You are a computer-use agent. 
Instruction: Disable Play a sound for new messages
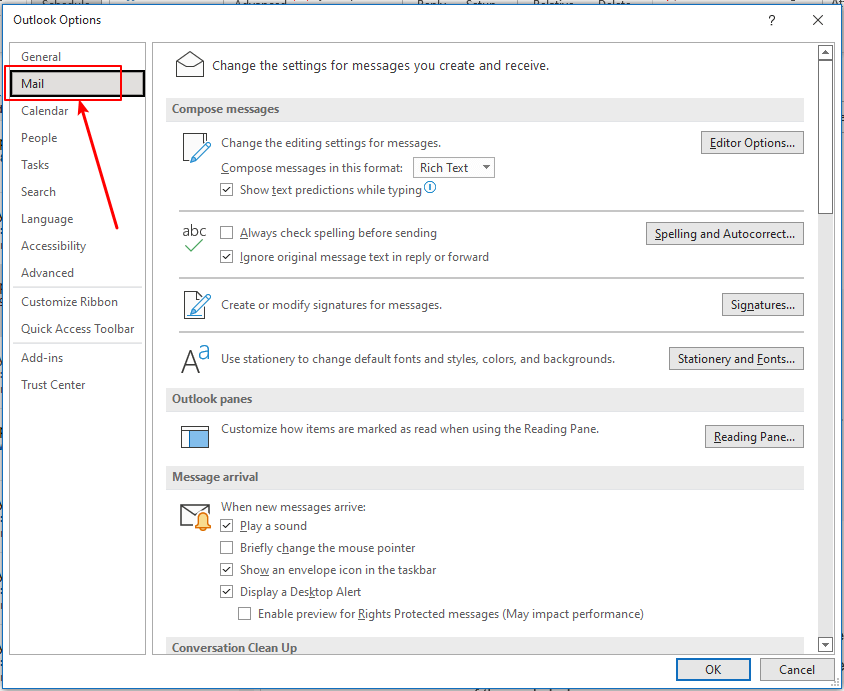[x=227, y=526]
